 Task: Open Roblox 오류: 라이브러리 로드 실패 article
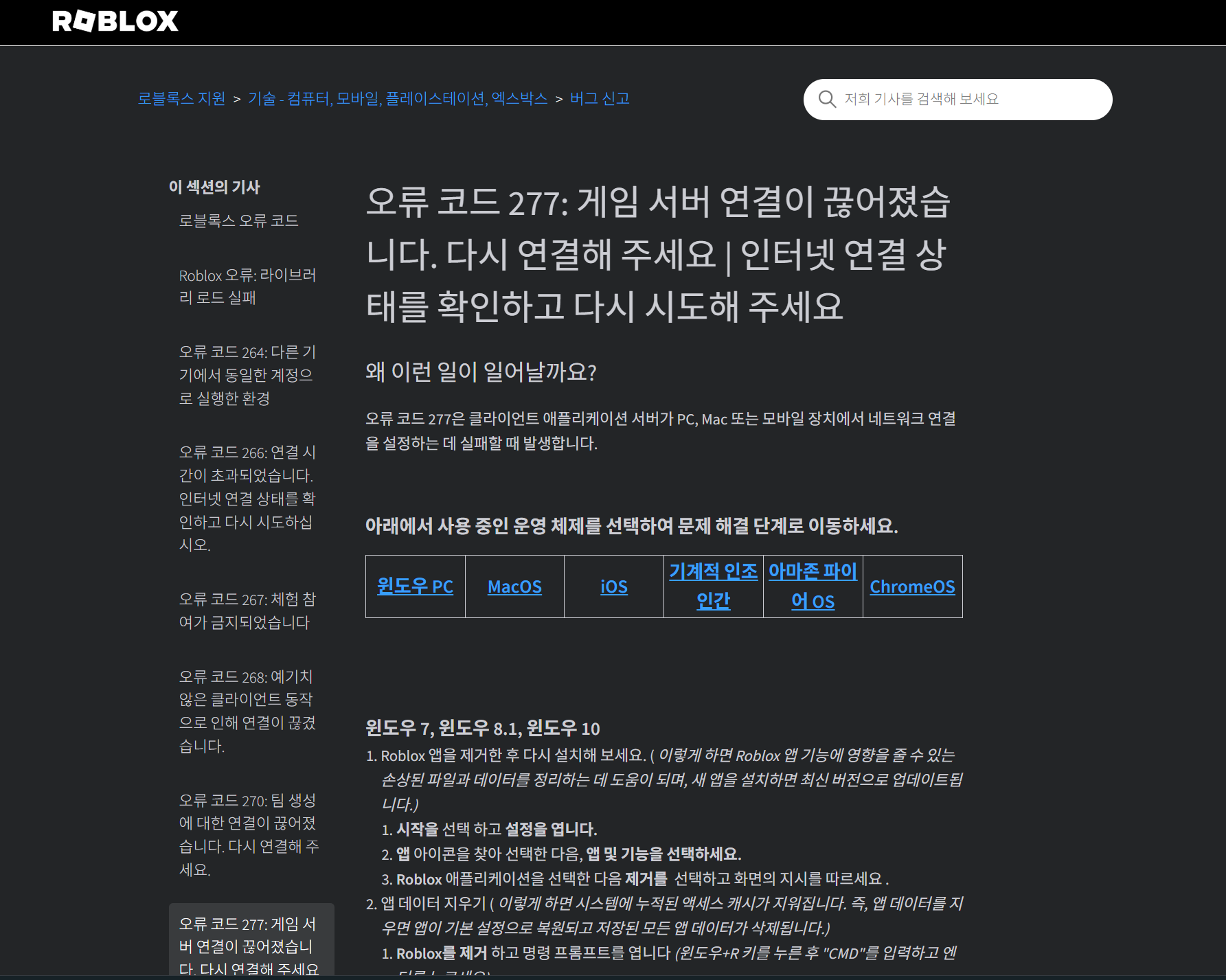[247, 286]
